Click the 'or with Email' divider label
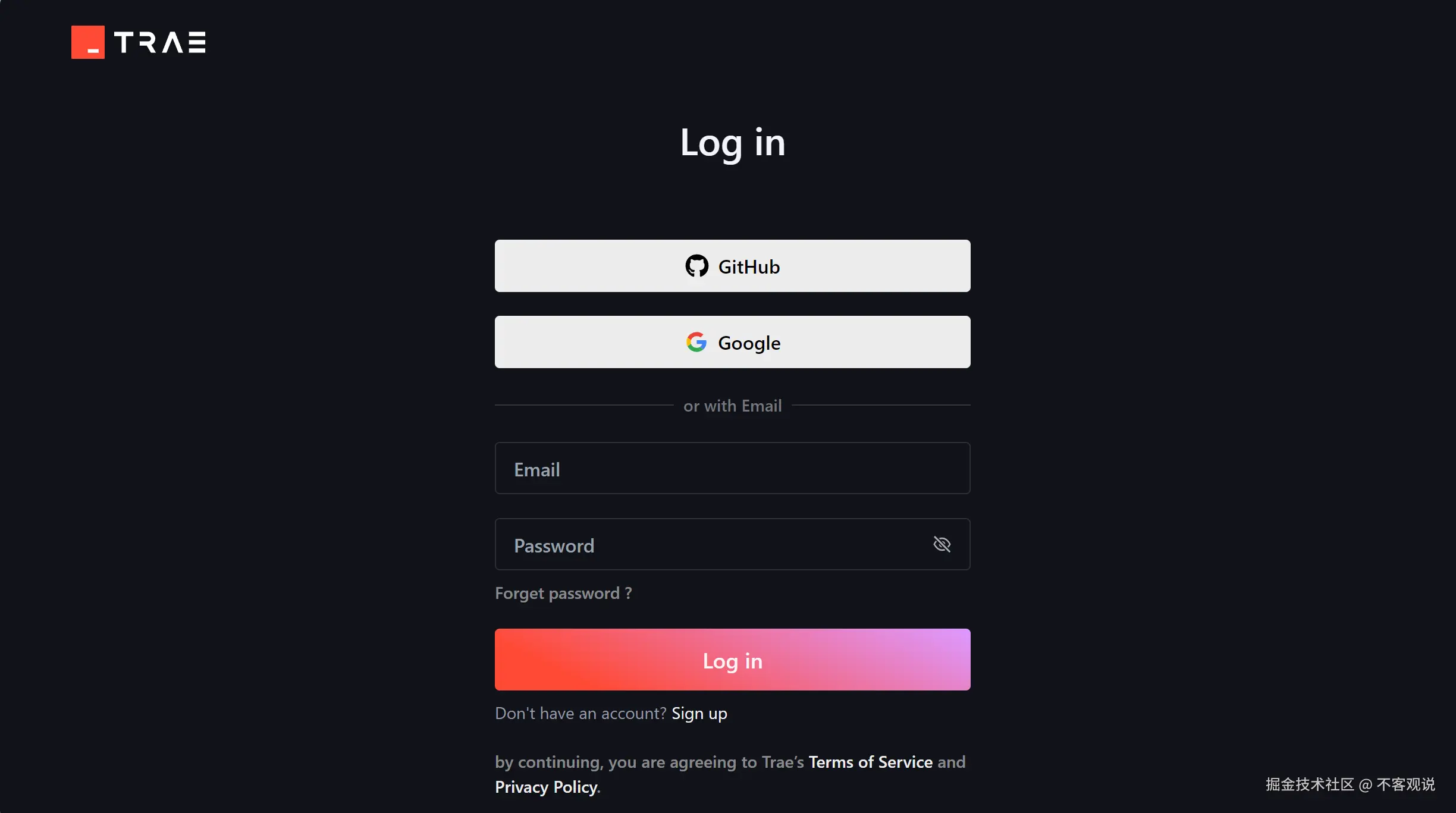The image size is (1456, 813). pos(733,406)
